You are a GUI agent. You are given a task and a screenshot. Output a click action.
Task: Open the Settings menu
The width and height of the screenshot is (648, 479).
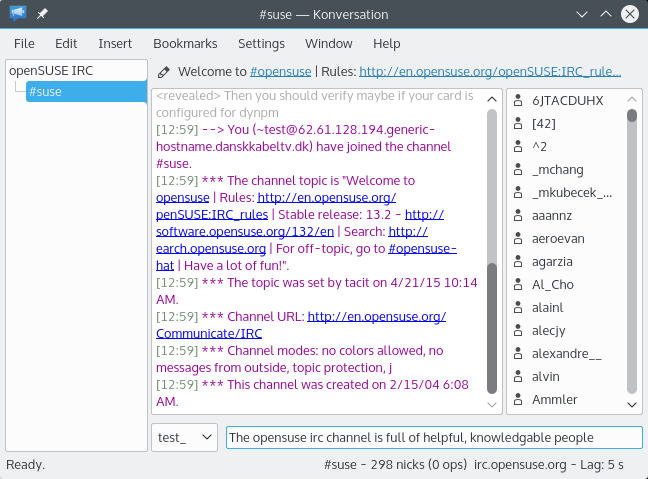(x=261, y=44)
